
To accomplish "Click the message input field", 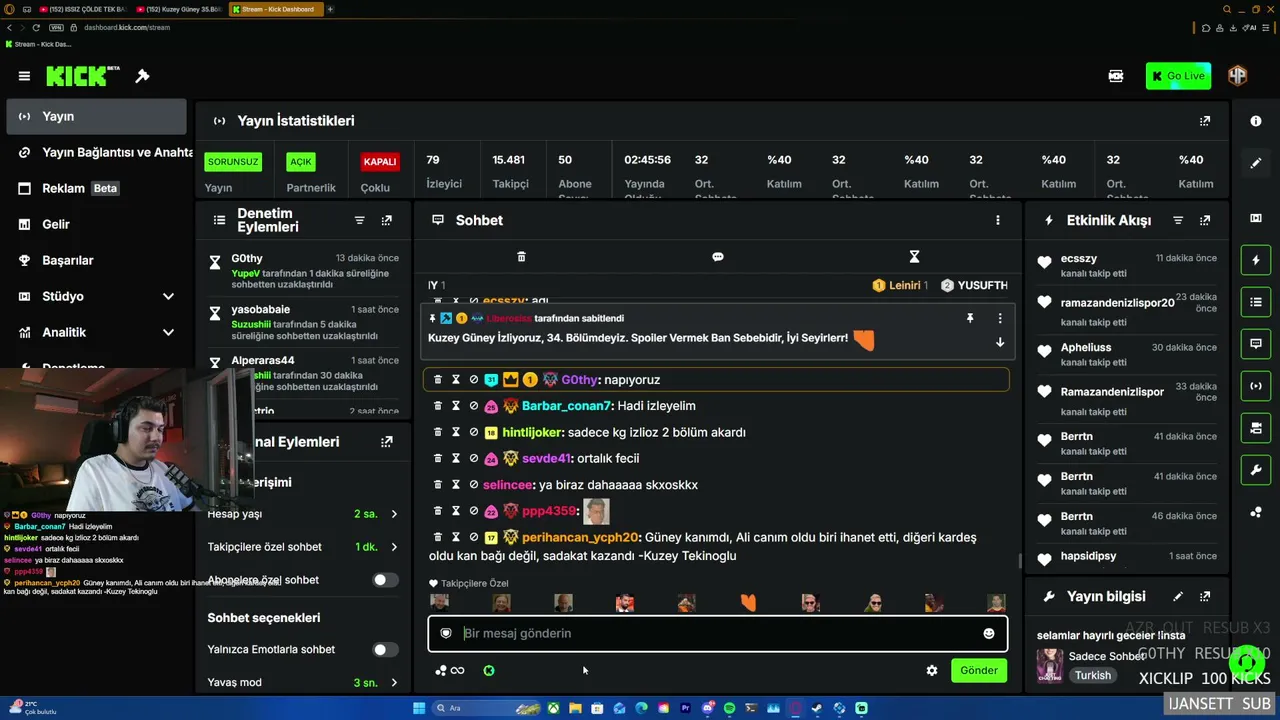I will coord(718,633).
